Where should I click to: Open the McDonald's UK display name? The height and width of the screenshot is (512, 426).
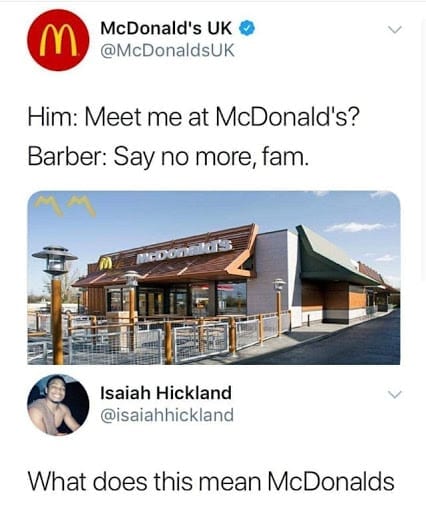[166, 28]
